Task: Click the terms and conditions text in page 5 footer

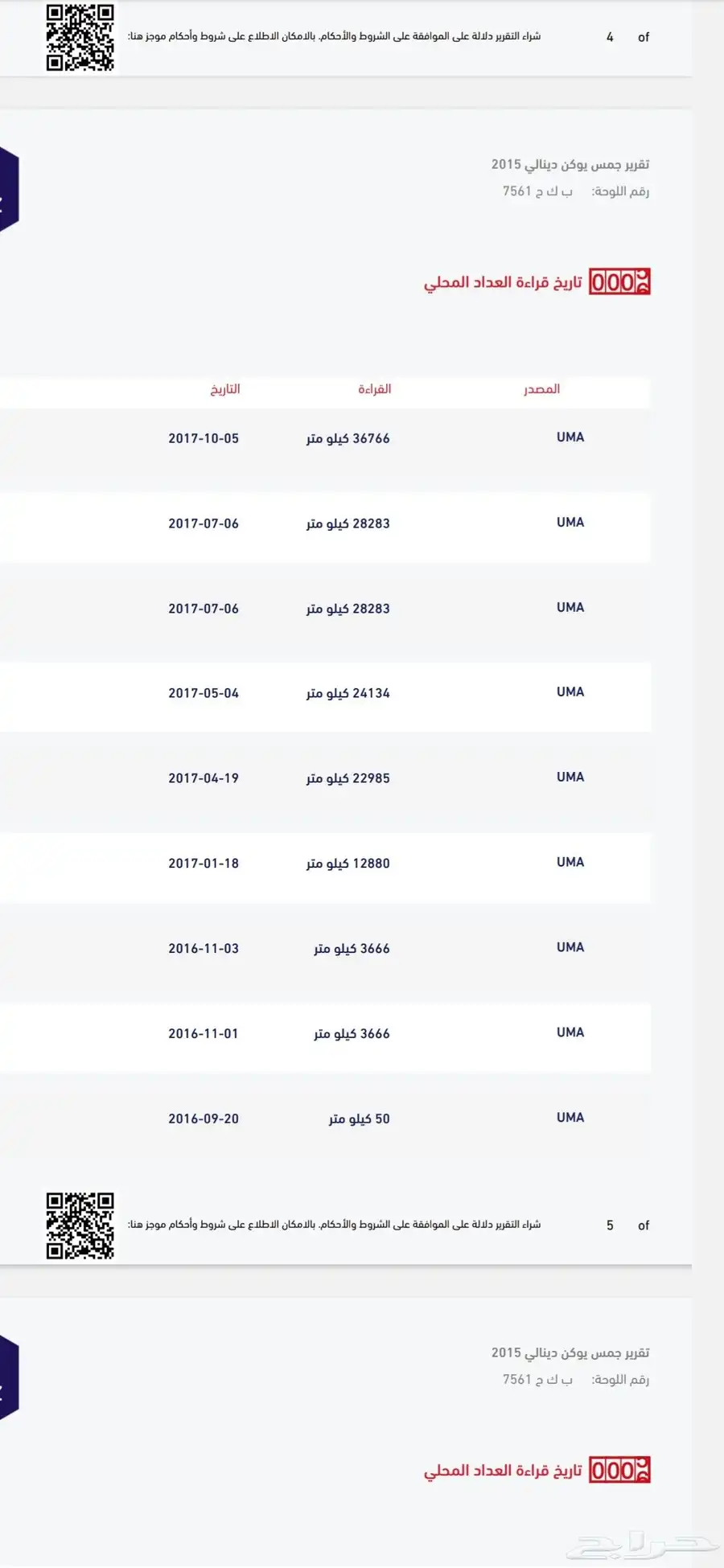Action: point(334,1225)
